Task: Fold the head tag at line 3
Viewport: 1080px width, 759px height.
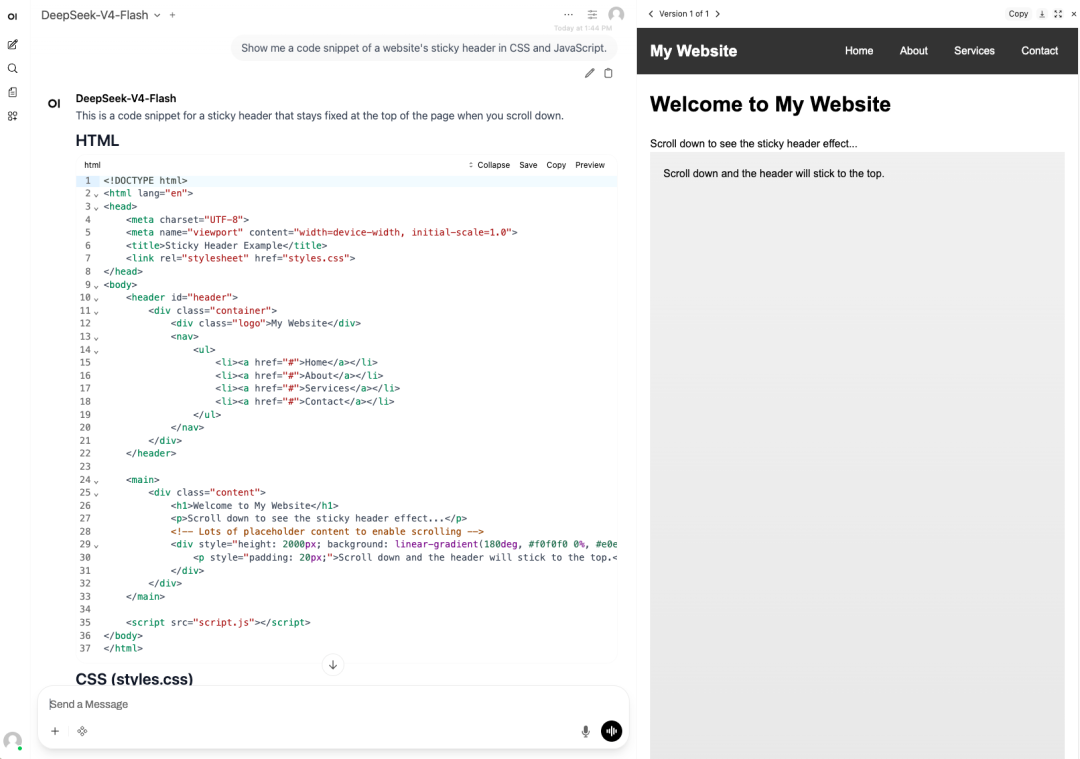Action: coord(96,208)
